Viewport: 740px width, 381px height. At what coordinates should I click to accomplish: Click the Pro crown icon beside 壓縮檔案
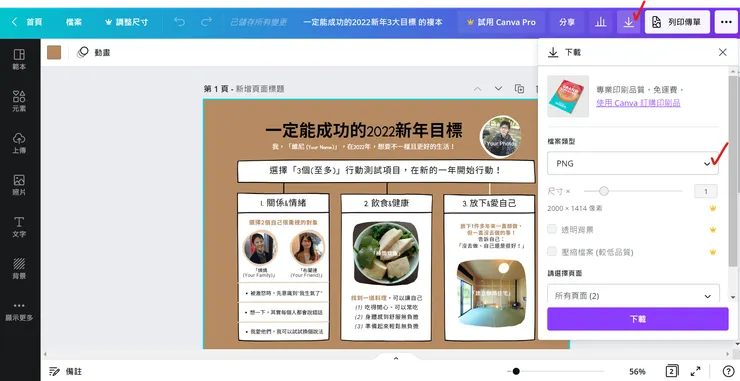pos(713,252)
